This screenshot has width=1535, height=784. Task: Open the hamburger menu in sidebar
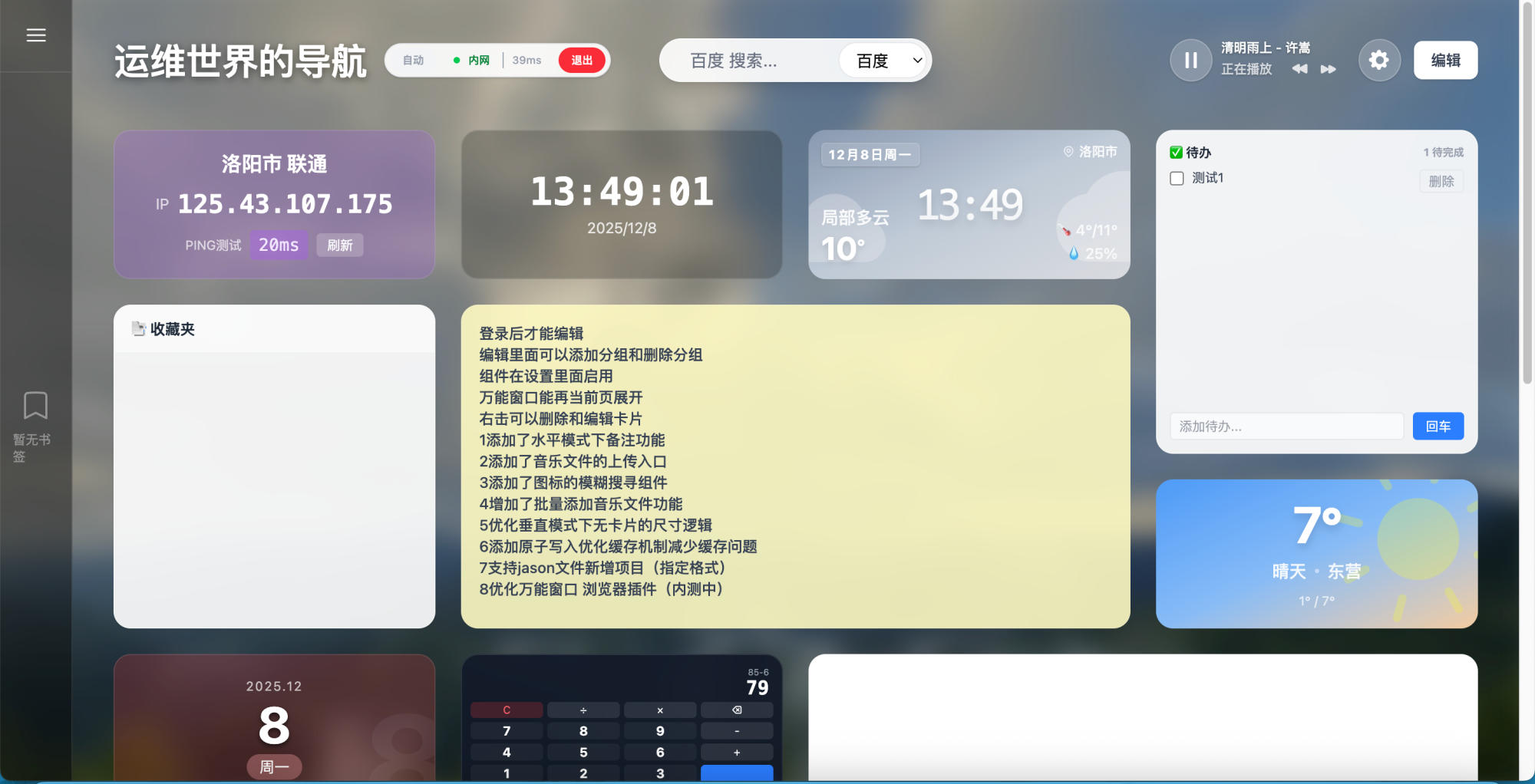[x=36, y=35]
